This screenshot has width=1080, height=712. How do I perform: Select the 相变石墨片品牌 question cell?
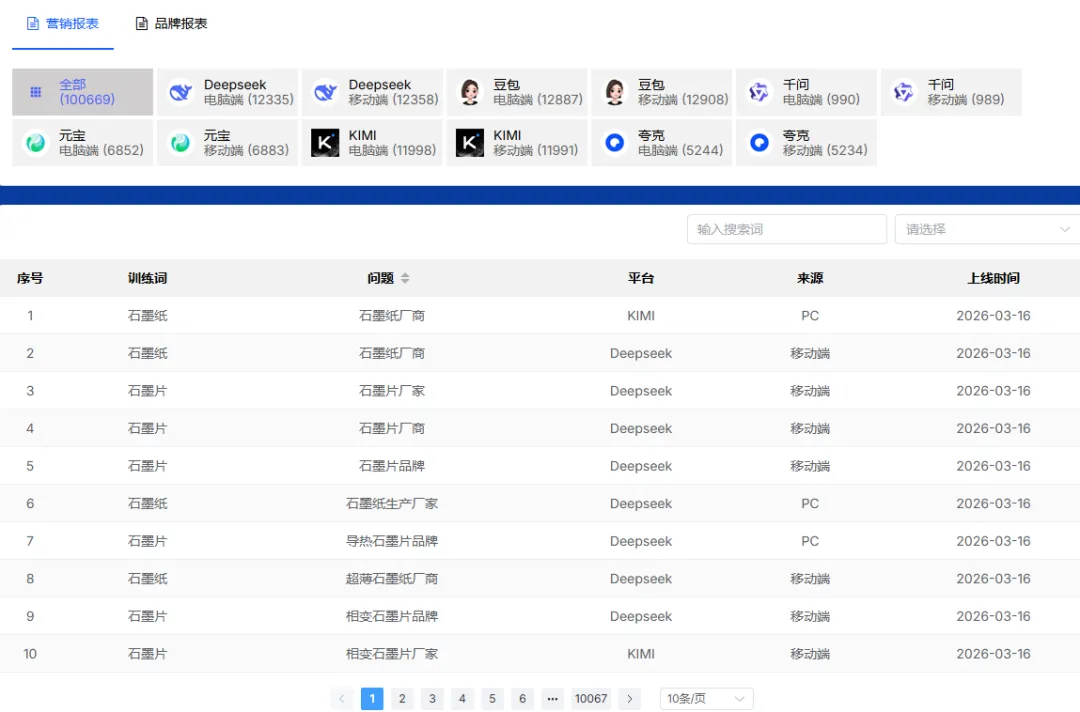click(392, 616)
